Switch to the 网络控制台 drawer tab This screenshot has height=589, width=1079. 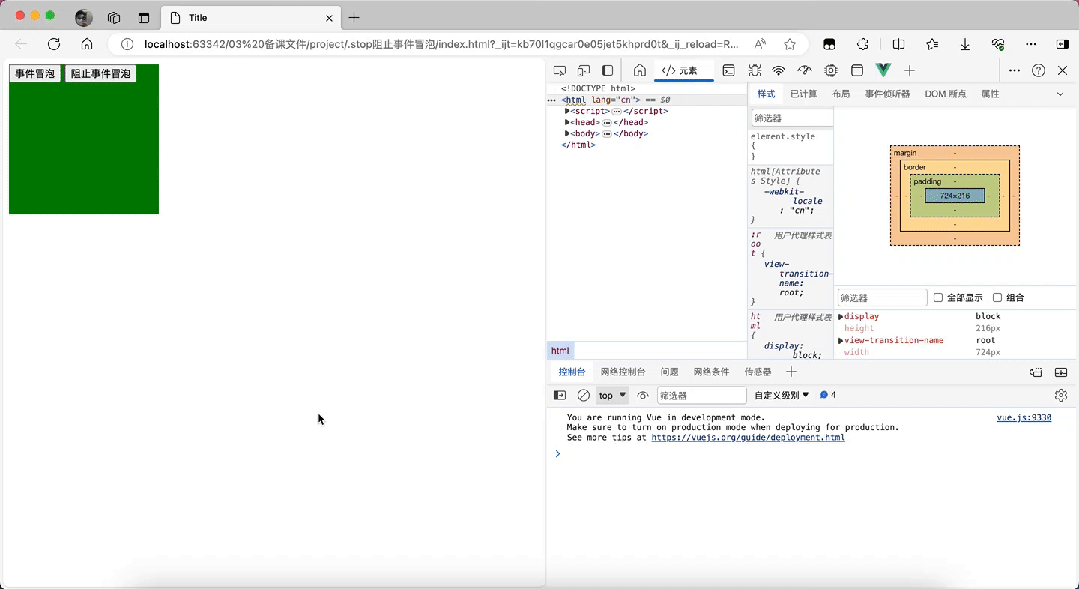pyautogui.click(x=623, y=372)
